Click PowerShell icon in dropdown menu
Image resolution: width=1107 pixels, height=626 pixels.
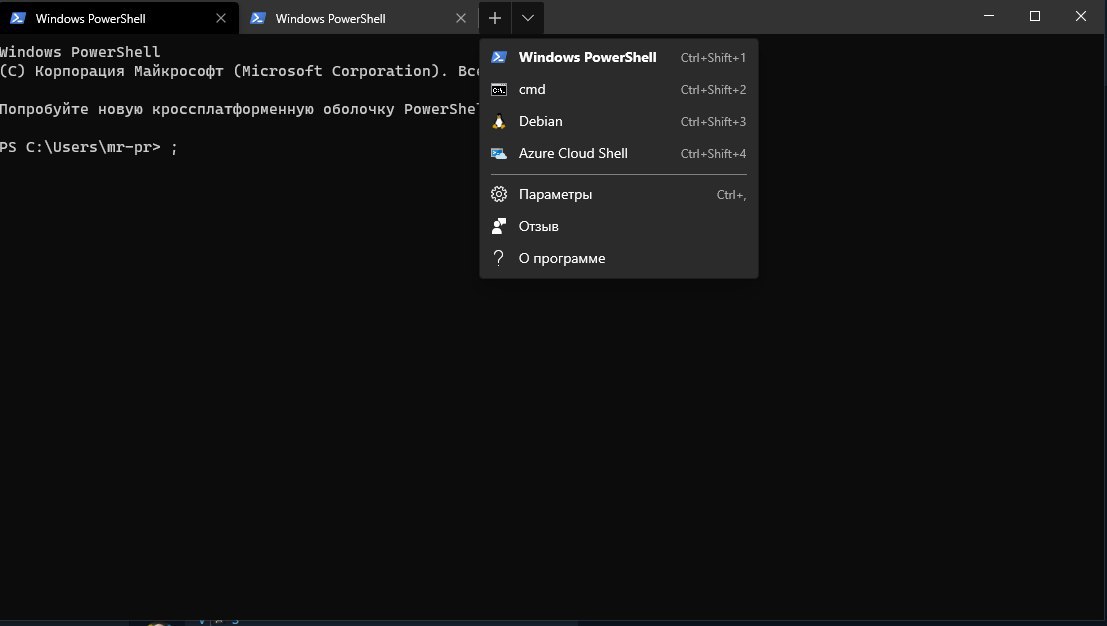click(499, 57)
